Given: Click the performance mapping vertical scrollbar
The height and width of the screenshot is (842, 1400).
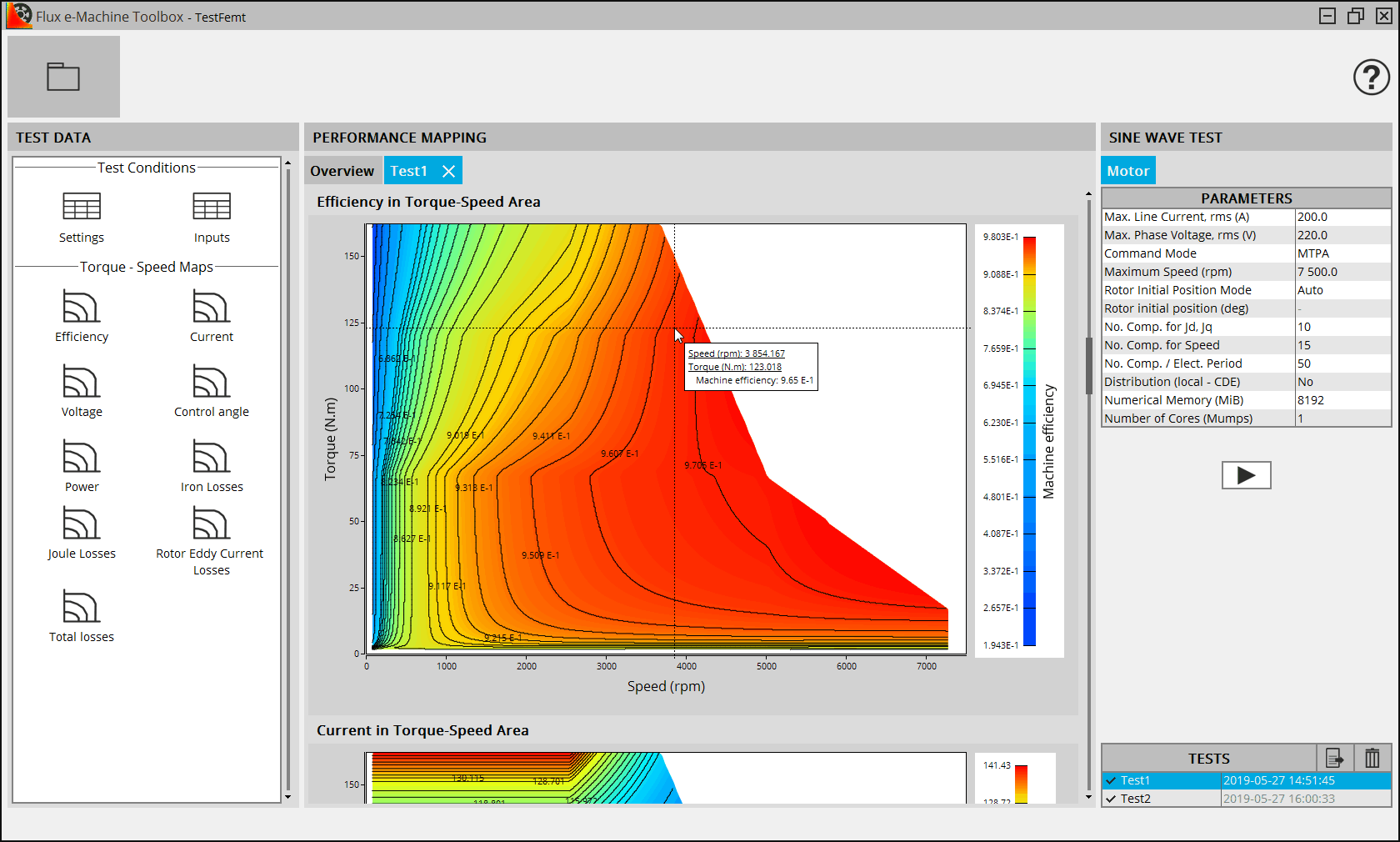Looking at the screenshot, I should [1088, 365].
